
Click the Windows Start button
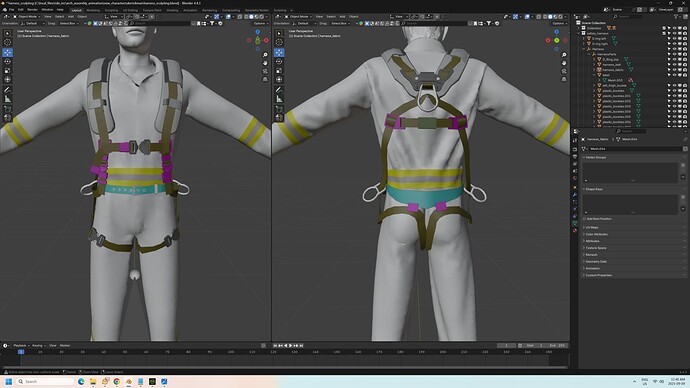click(8, 381)
